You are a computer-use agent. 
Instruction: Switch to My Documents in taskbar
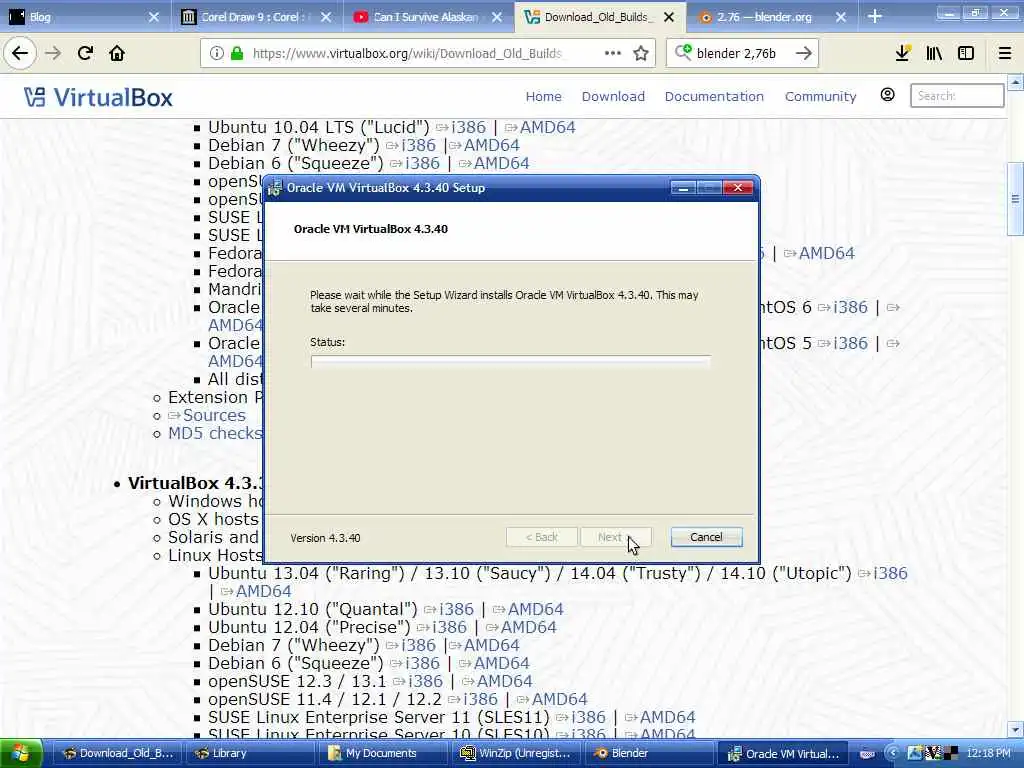coord(385,754)
